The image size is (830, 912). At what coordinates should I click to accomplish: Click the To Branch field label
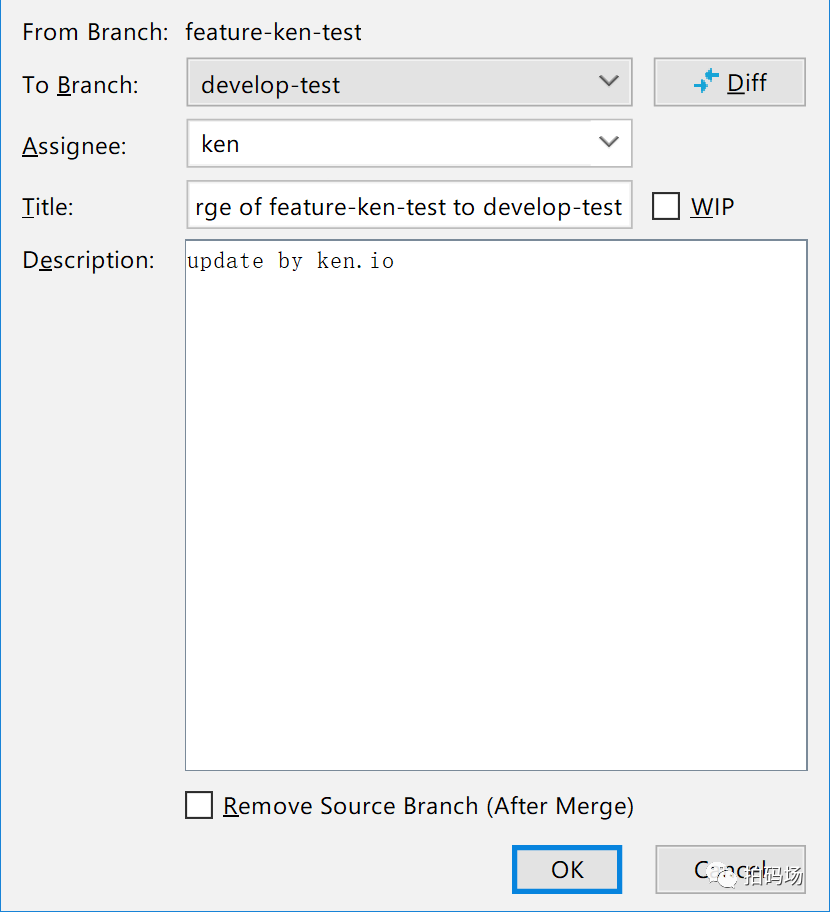(x=80, y=85)
